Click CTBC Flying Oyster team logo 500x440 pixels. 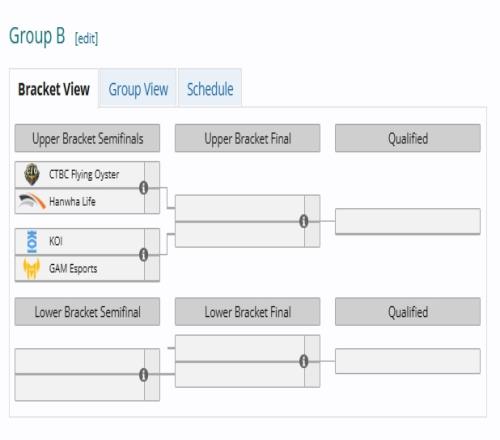point(32,174)
